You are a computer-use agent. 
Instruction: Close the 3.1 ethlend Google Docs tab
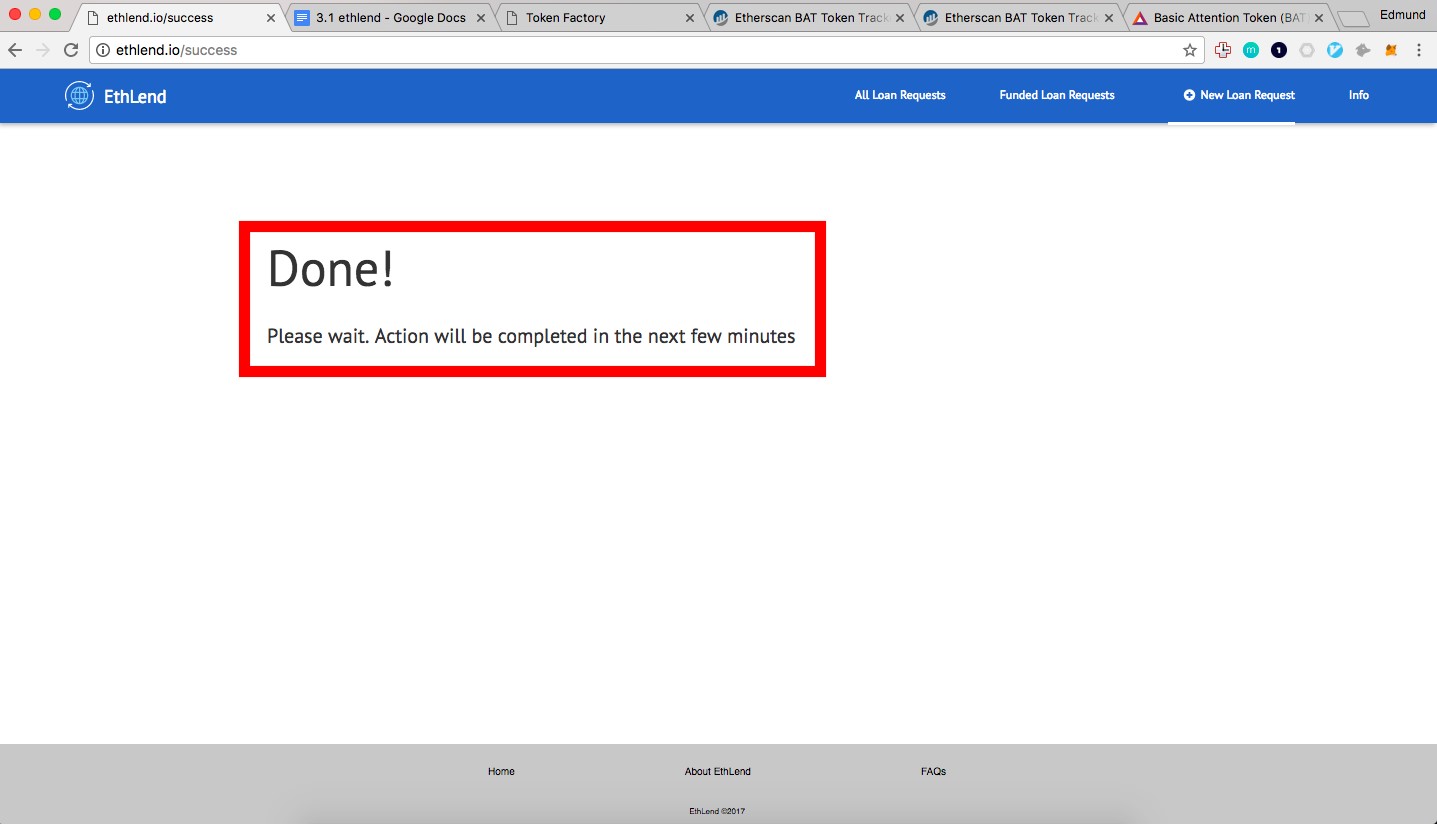point(480,18)
